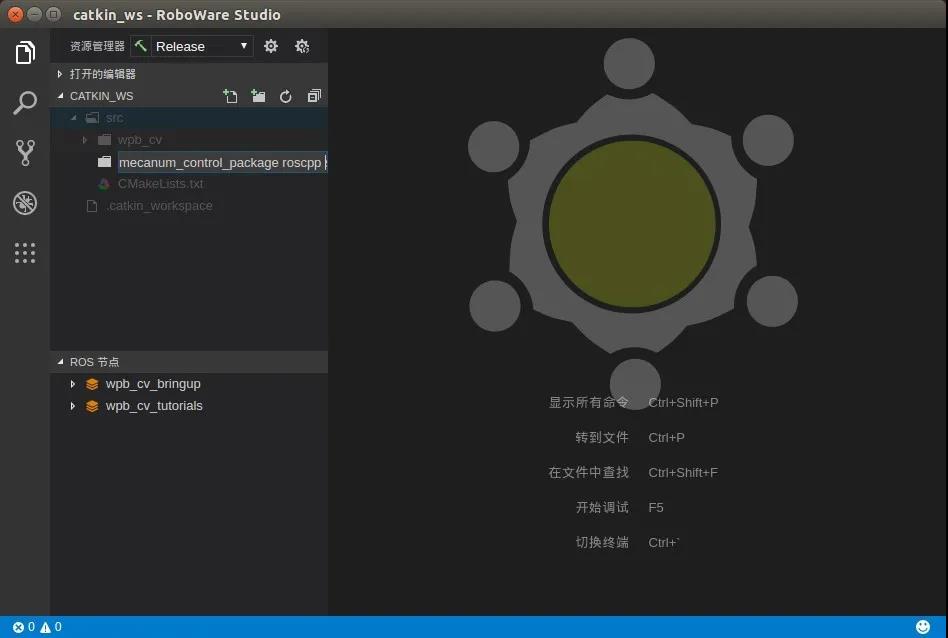Minimize the RoboWare Studio window
The height and width of the screenshot is (638, 948).
34,14
